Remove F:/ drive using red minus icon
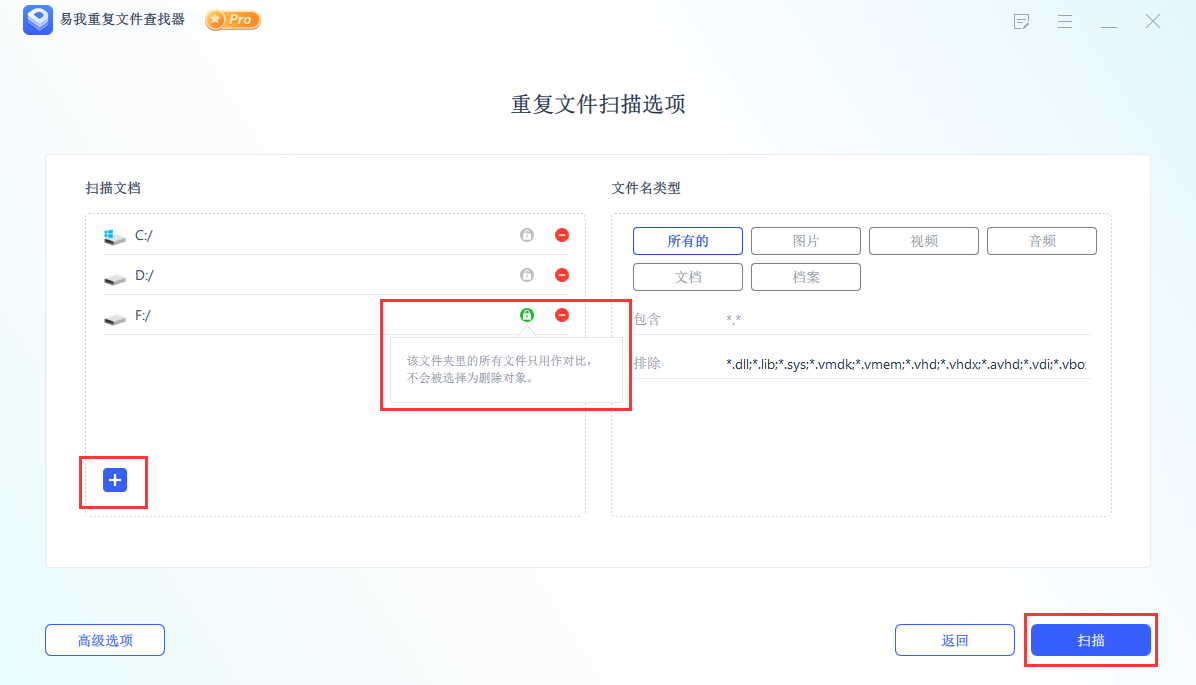Image resolution: width=1196 pixels, height=685 pixels. (x=562, y=314)
